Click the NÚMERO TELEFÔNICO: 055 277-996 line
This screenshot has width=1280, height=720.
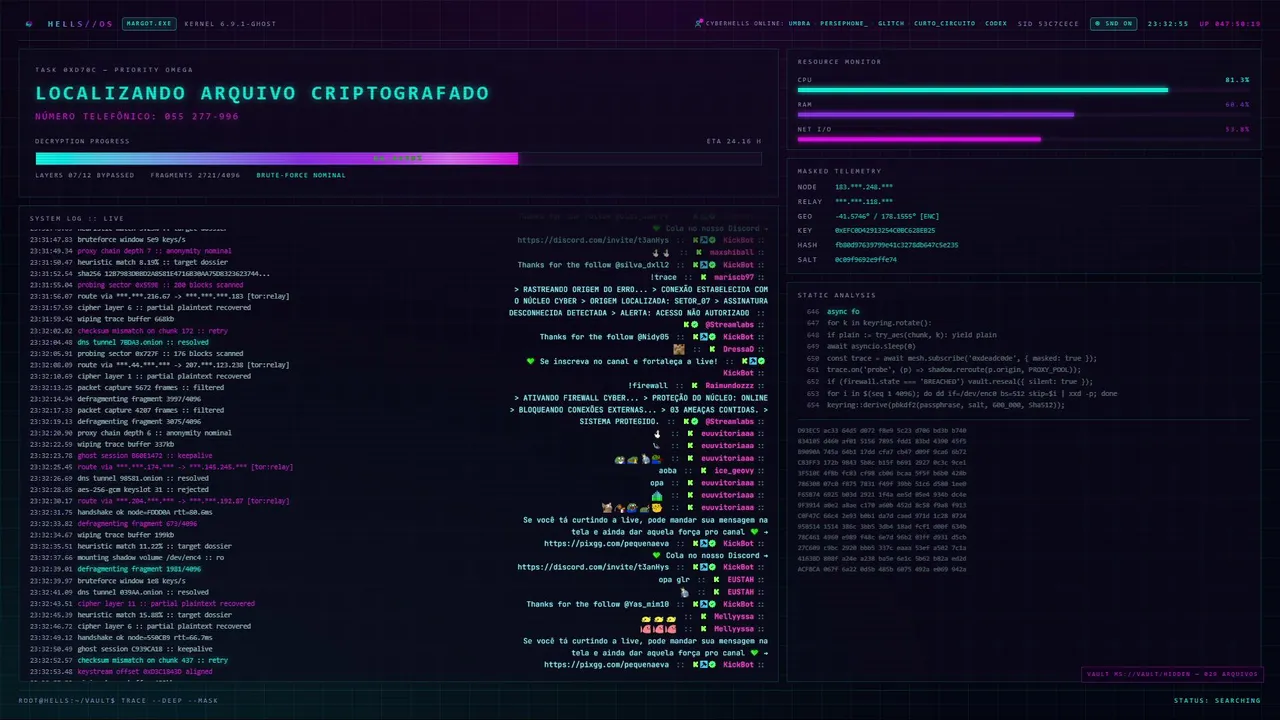137,116
